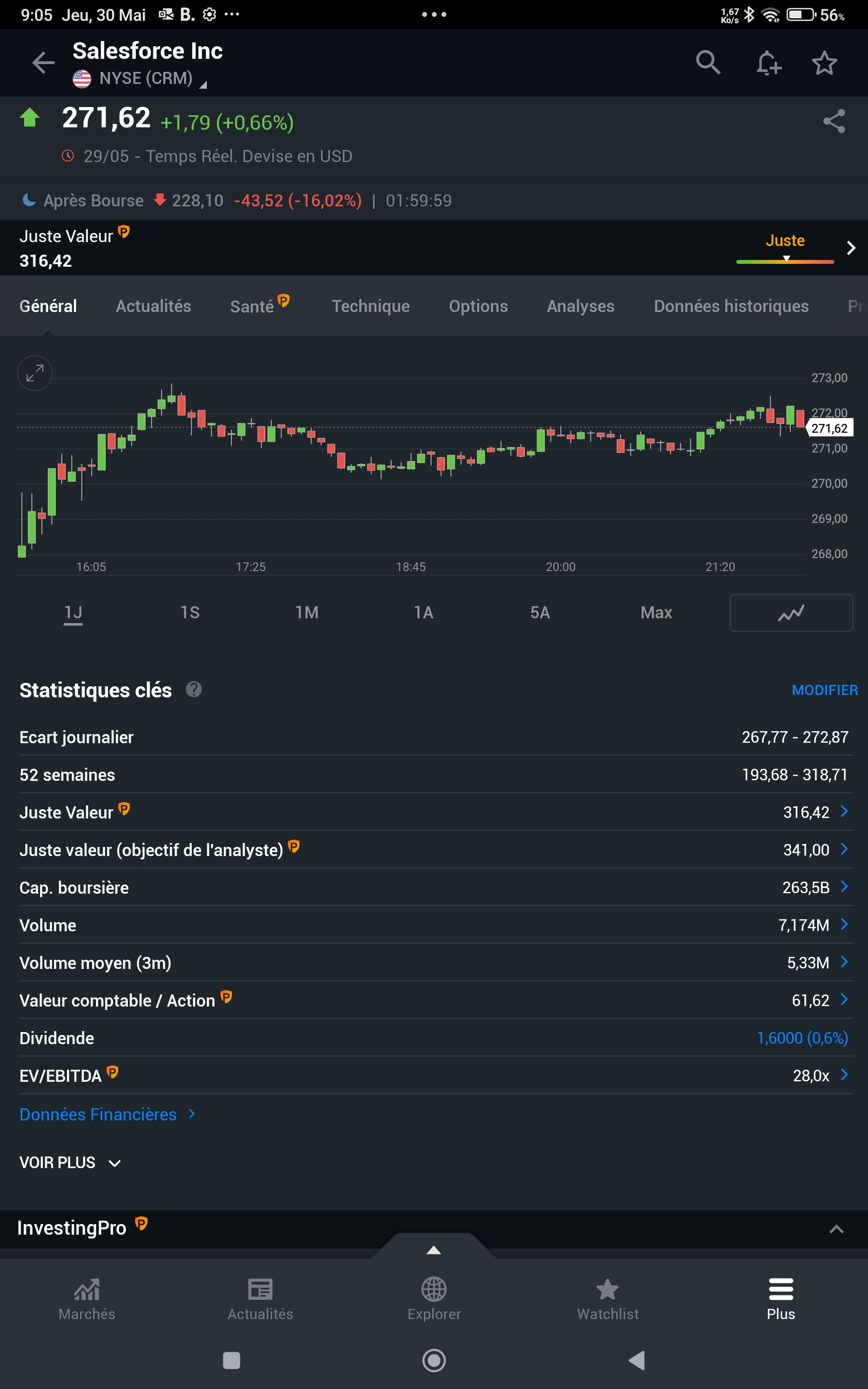Open the Volume moyen (3m) row chevron
Viewport: 868px width, 1389px height.
tap(844, 962)
